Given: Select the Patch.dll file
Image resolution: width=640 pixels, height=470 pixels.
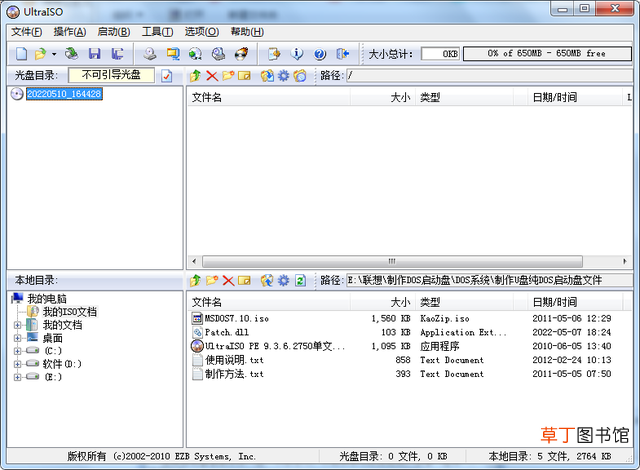Looking at the screenshot, I should point(227,333).
